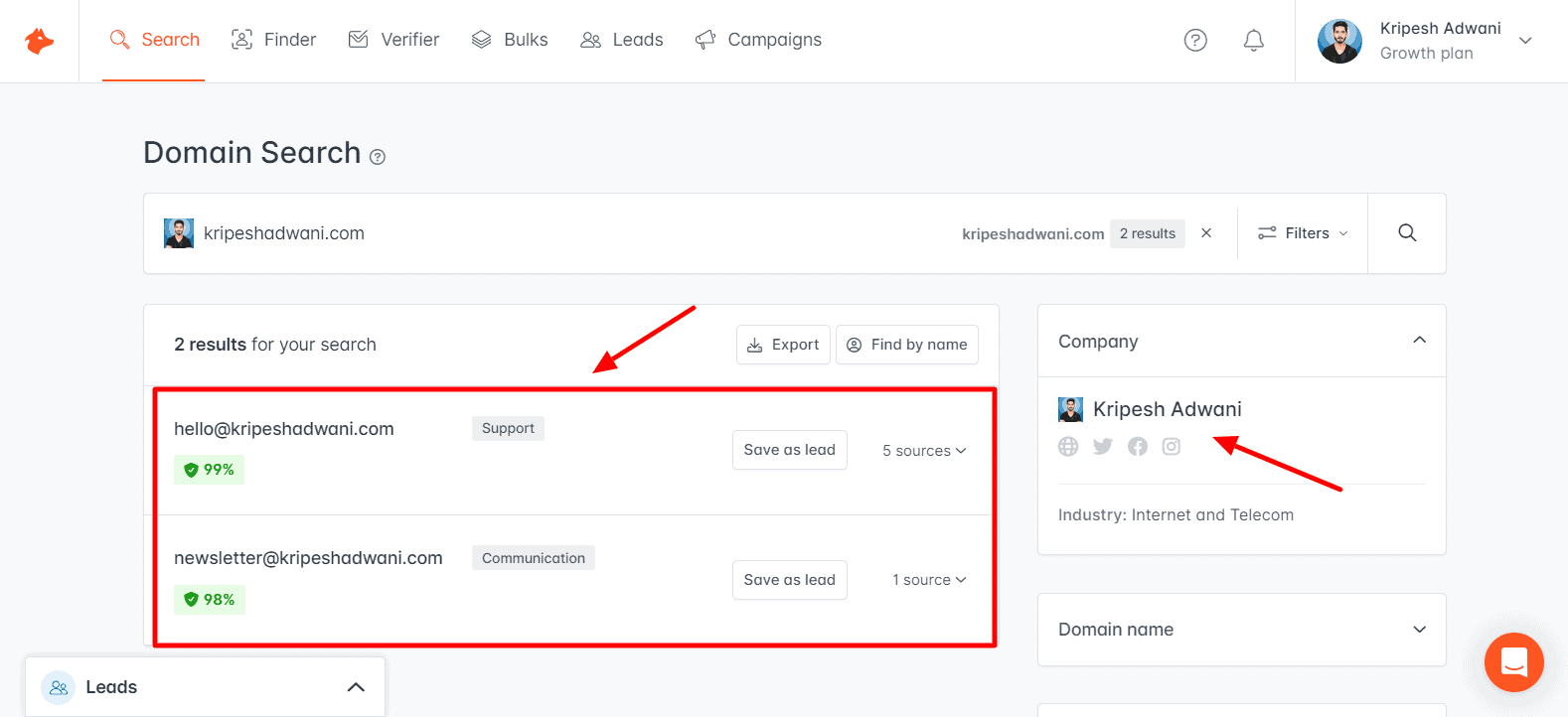This screenshot has width=1568, height=717.
Task: Expand 1 source for newsletter email
Action: pyautogui.click(x=928, y=580)
